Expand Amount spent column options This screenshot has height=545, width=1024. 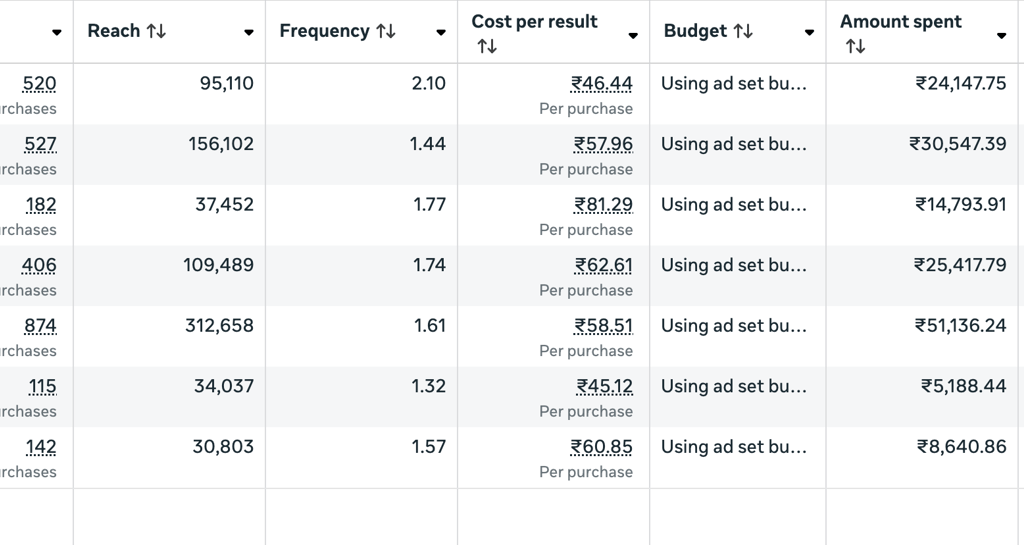coord(1001,36)
